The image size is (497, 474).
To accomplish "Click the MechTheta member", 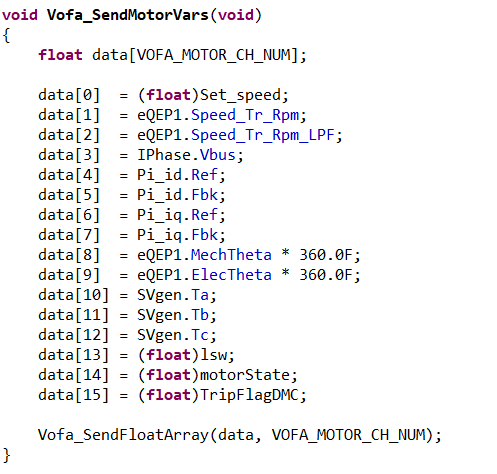I will (231, 255).
